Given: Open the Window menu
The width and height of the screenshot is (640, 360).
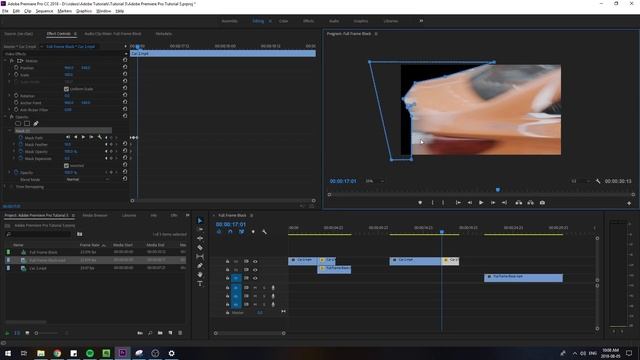Looking at the screenshot, I should pos(103,11).
